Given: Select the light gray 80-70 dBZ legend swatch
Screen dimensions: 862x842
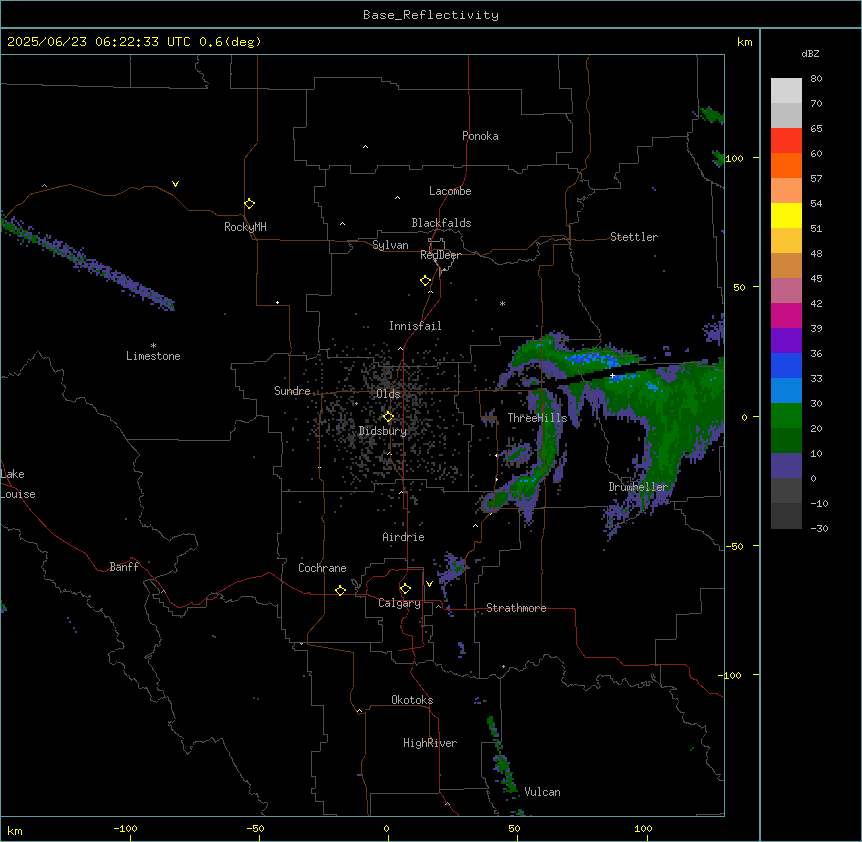Looking at the screenshot, I should pos(786,91).
